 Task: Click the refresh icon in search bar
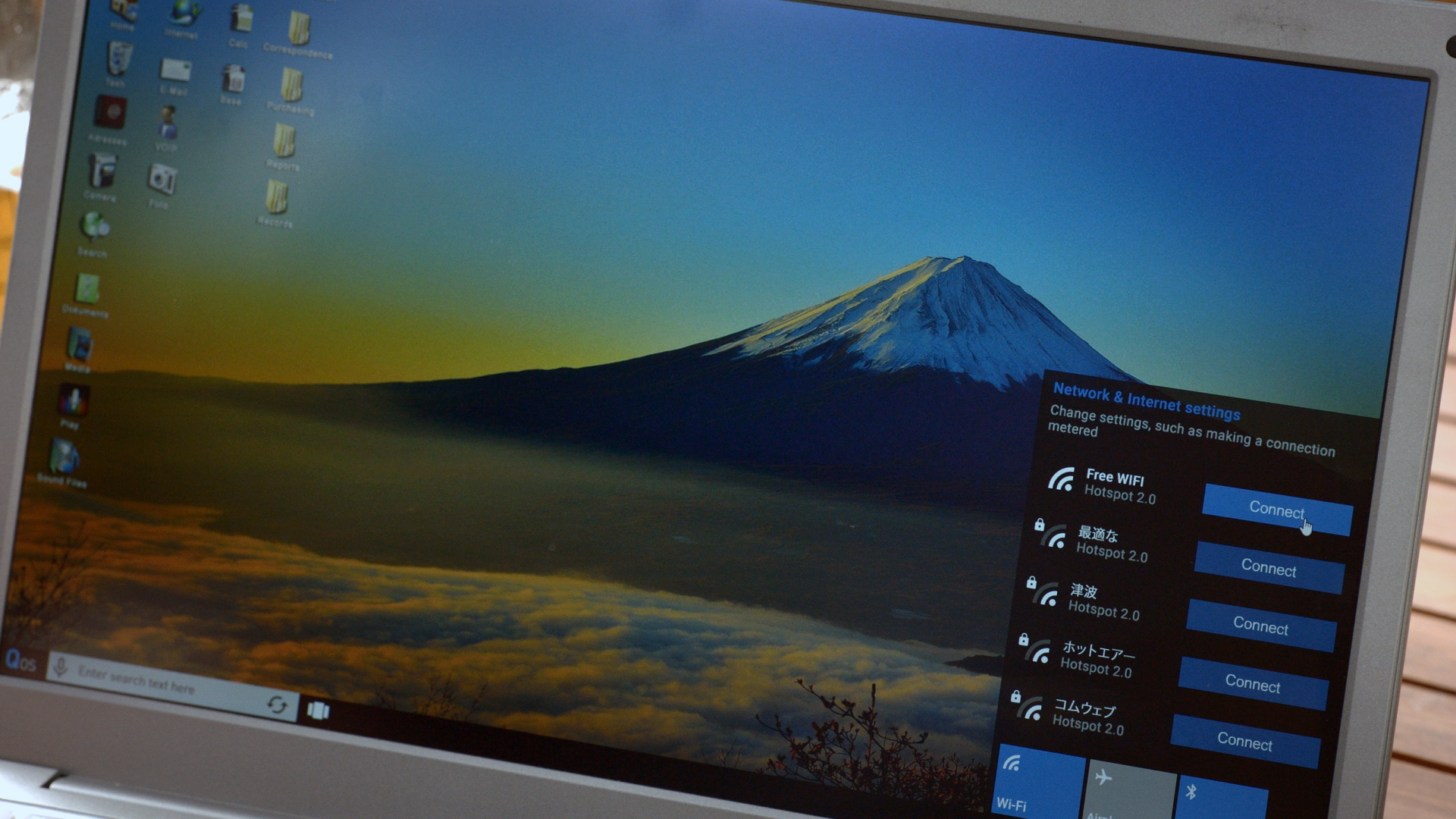(277, 704)
